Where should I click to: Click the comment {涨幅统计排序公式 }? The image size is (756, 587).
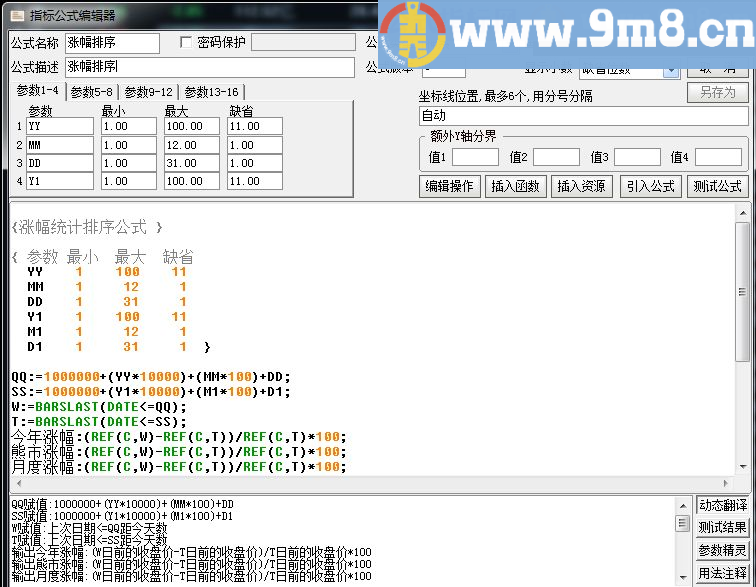[87, 227]
